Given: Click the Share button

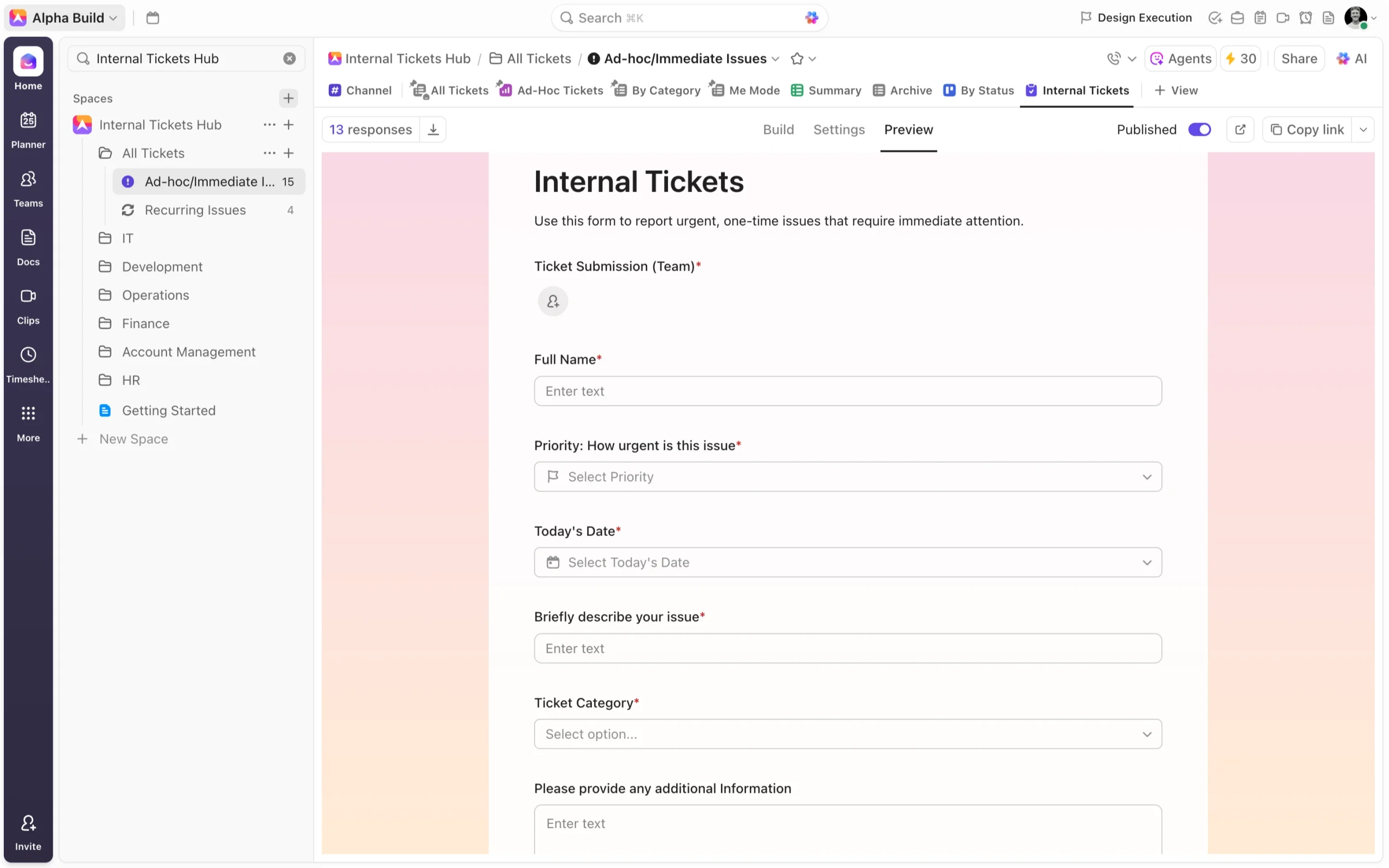Looking at the screenshot, I should point(1299,59).
